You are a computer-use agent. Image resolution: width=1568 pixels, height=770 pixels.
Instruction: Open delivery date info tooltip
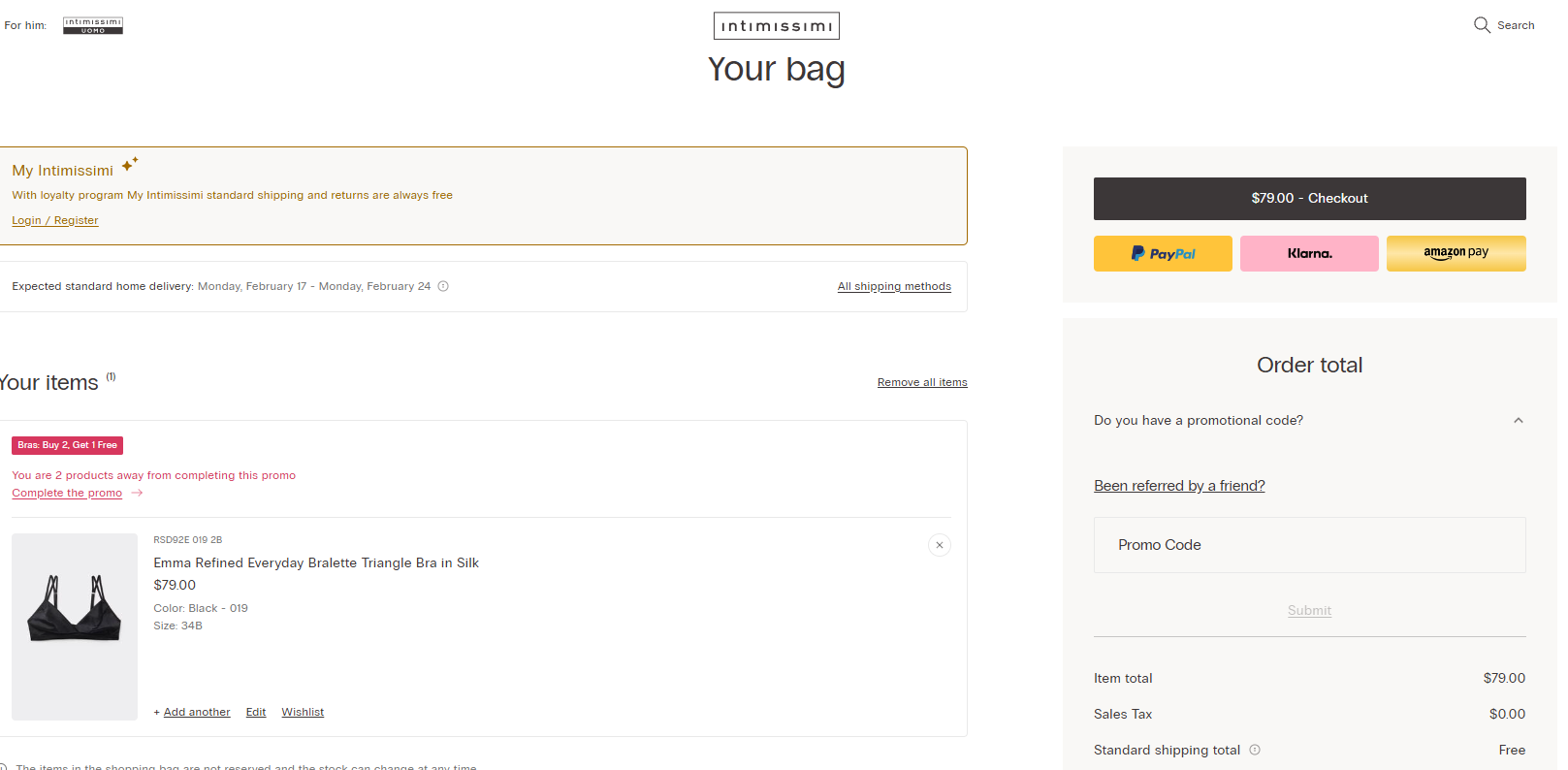coord(443,286)
